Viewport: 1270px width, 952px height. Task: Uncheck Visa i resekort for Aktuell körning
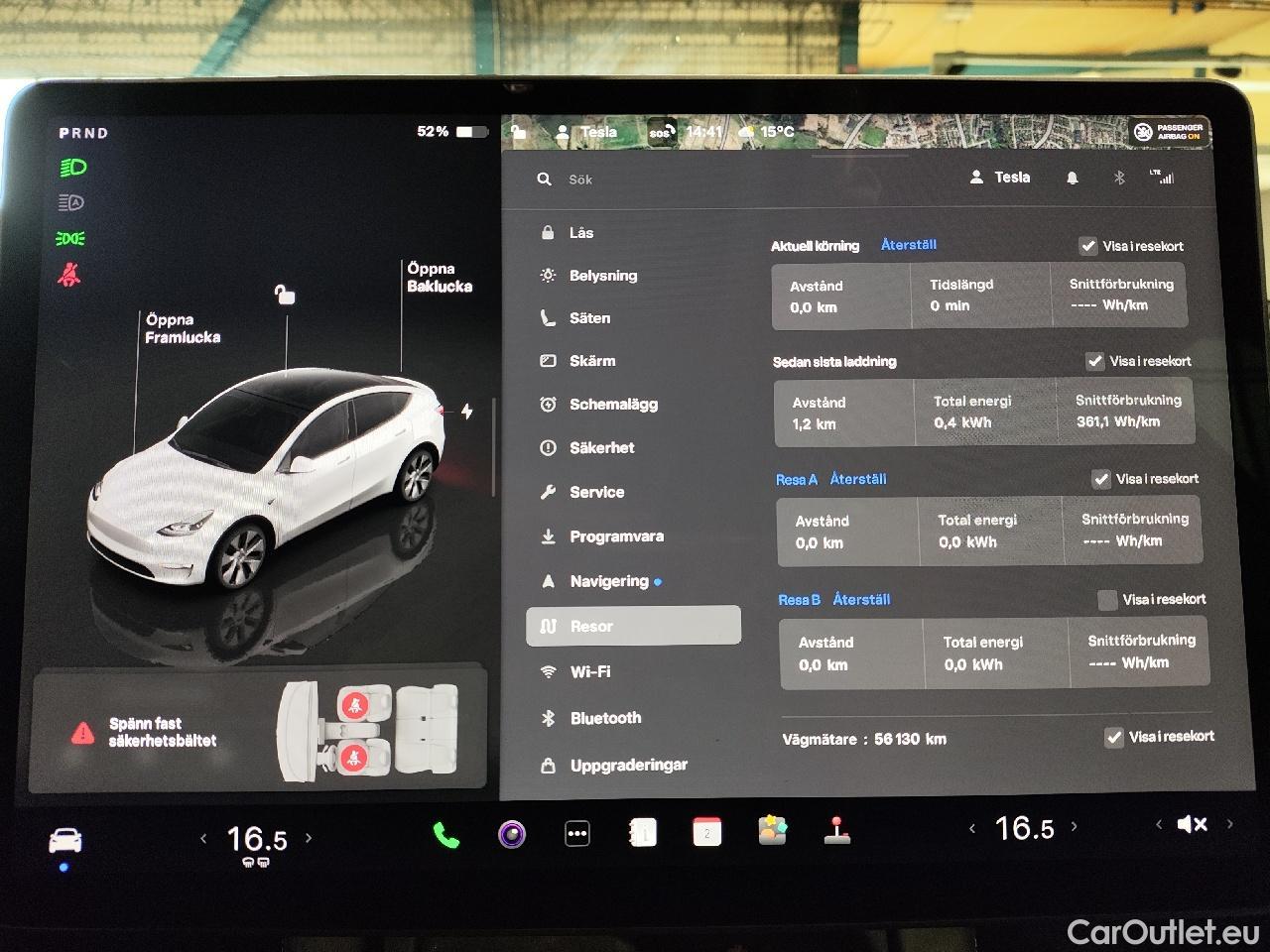tap(1088, 246)
